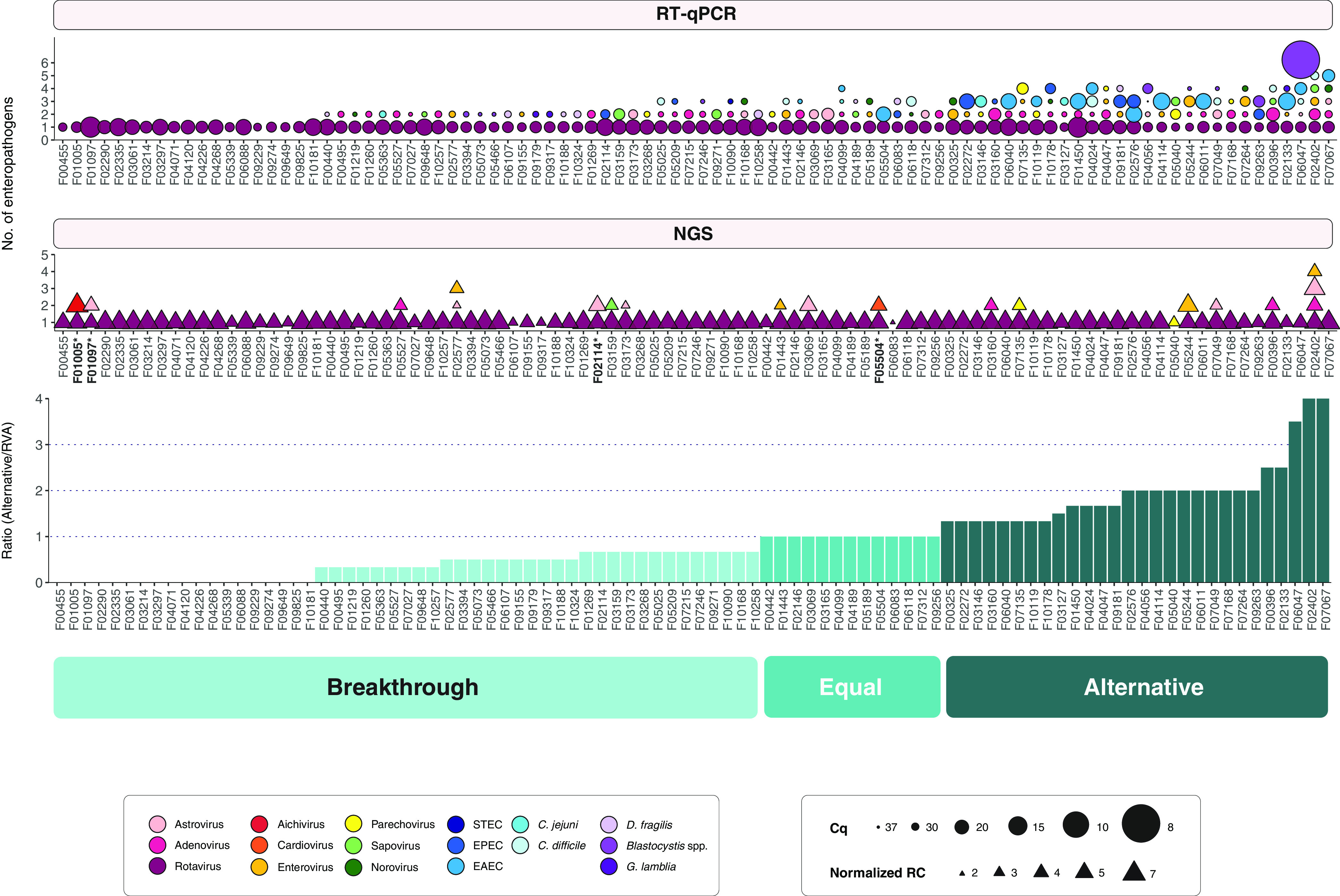Click the Rotavirus legend circle

pos(157,866)
